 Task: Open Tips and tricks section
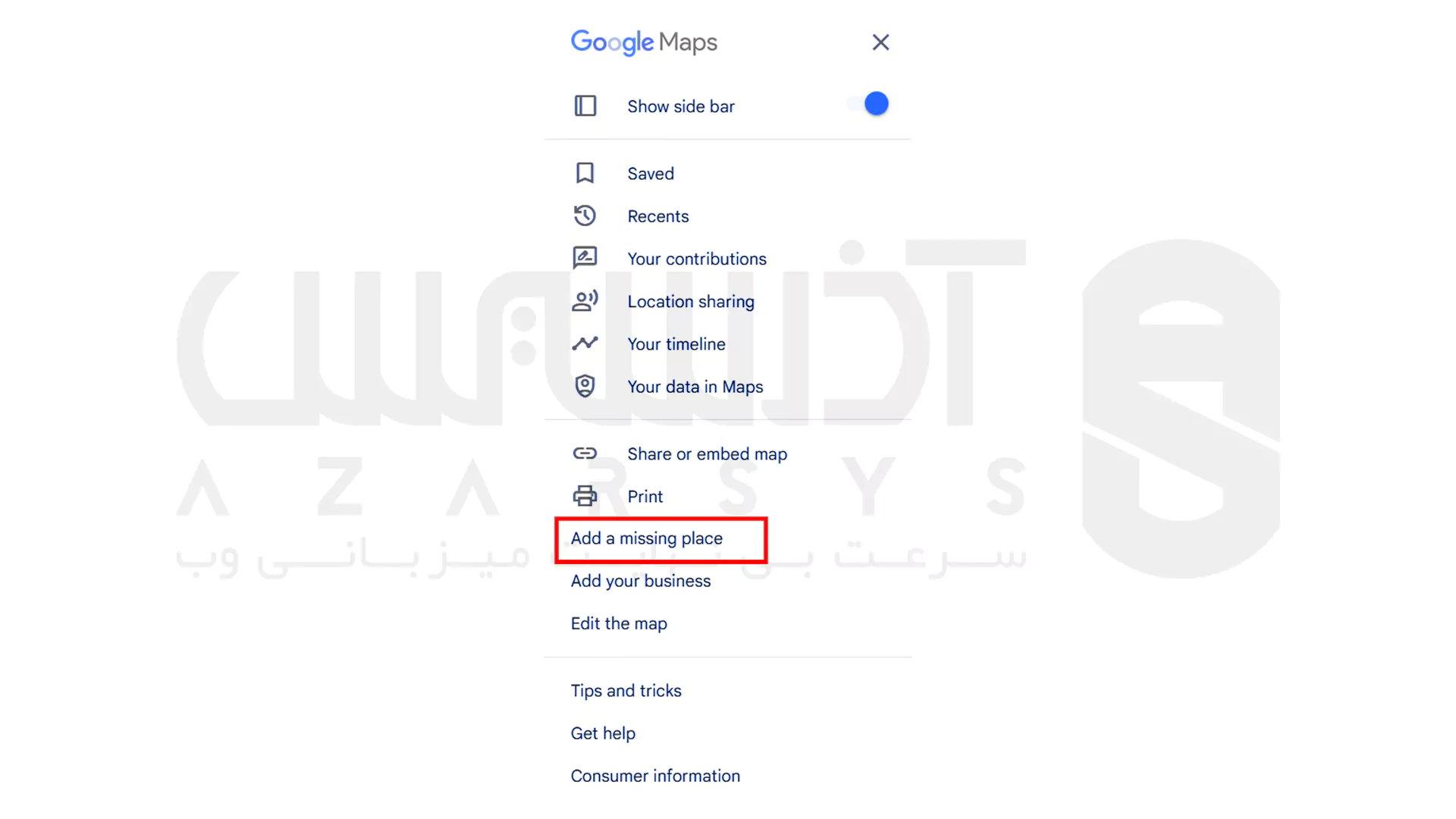[626, 691]
